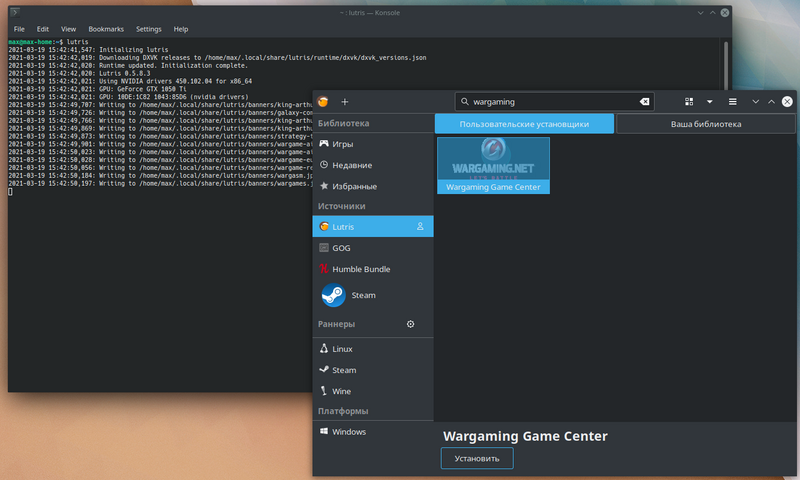The height and width of the screenshot is (480, 800).
Task: Click the account icon beside Lutris source
Action: pos(420,226)
